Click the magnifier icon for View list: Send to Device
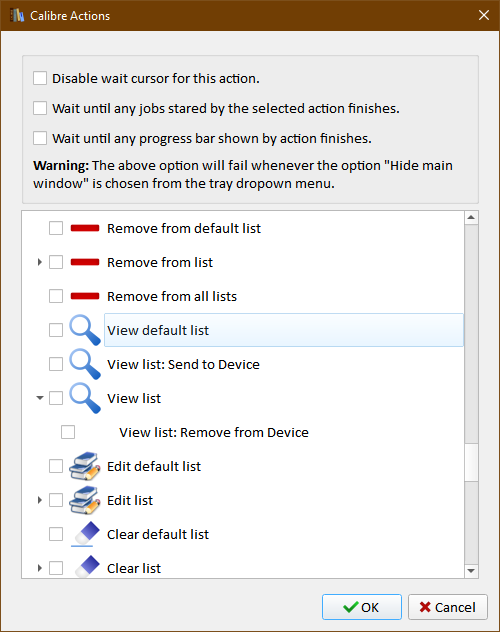 click(85, 364)
